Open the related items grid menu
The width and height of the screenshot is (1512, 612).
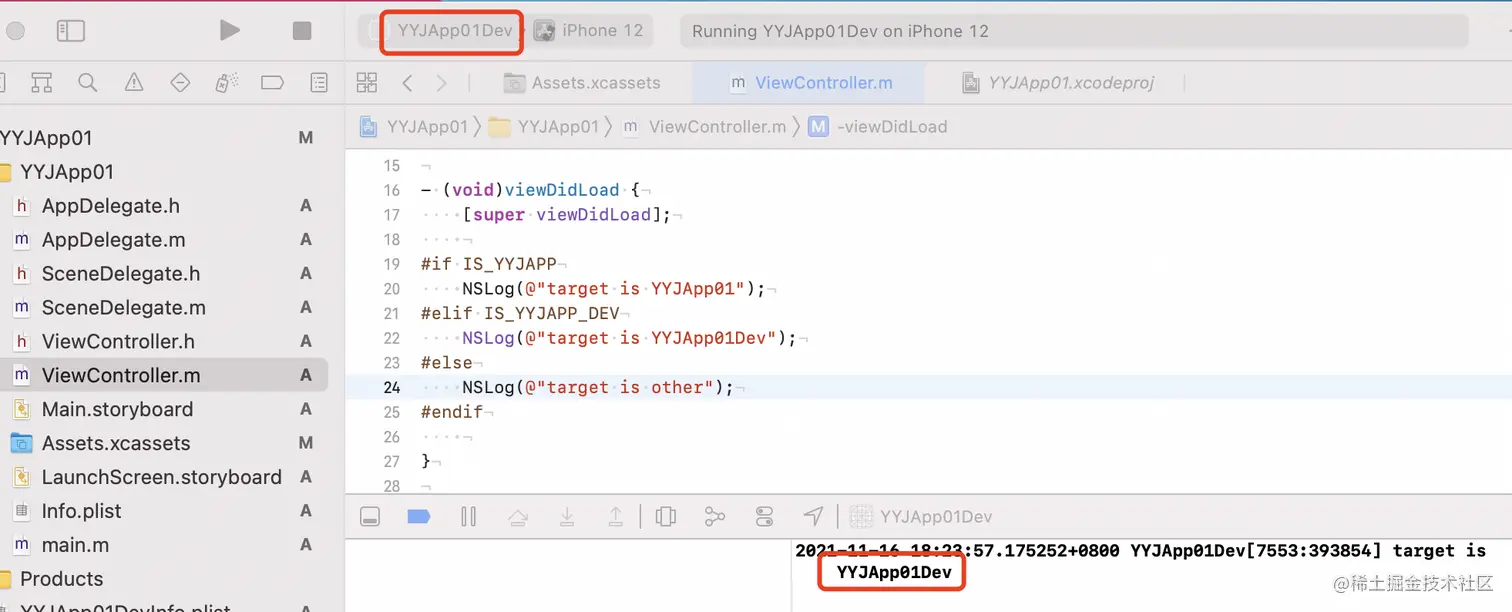[x=367, y=83]
